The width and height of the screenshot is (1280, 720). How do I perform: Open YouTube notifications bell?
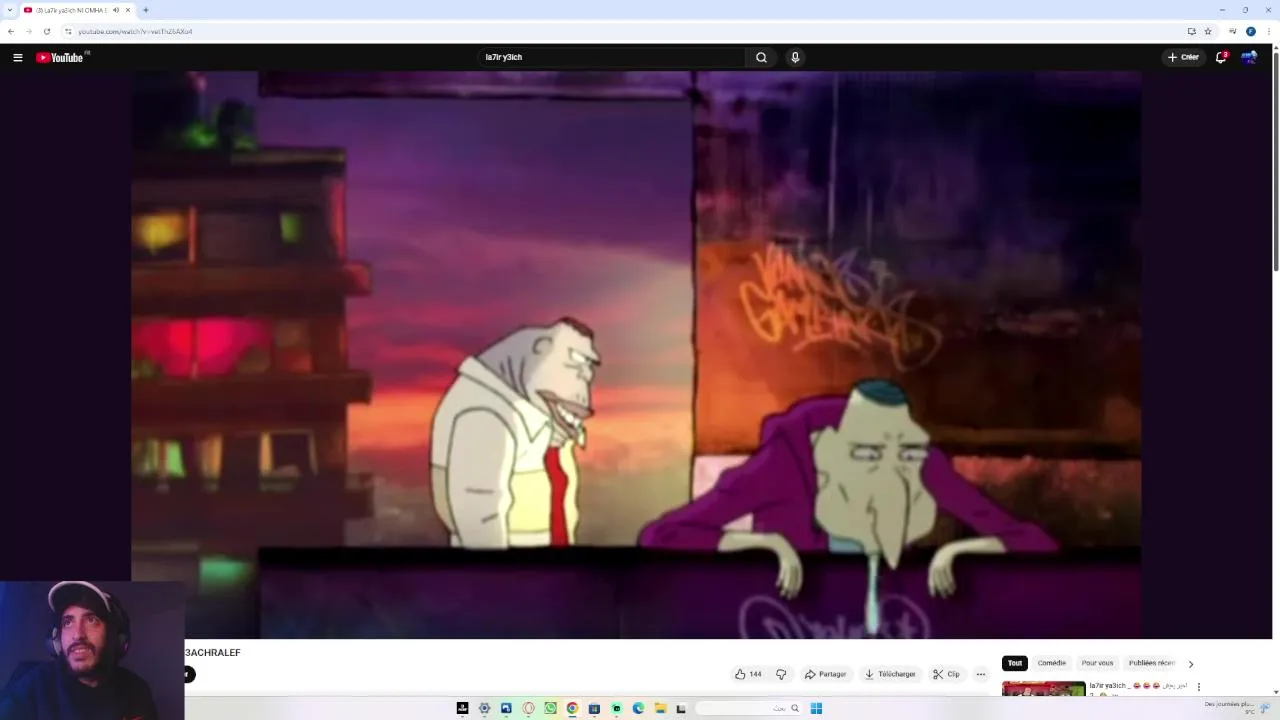pos(1220,57)
